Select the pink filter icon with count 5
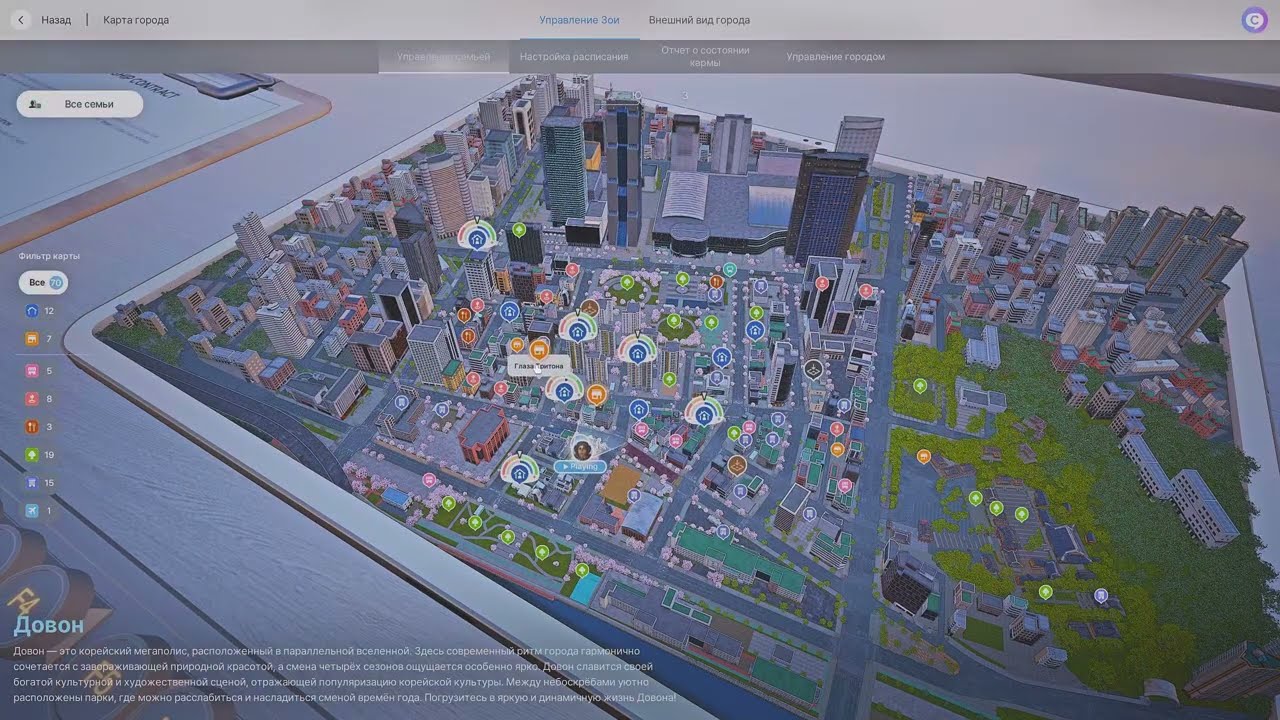1280x720 pixels. pos(32,371)
